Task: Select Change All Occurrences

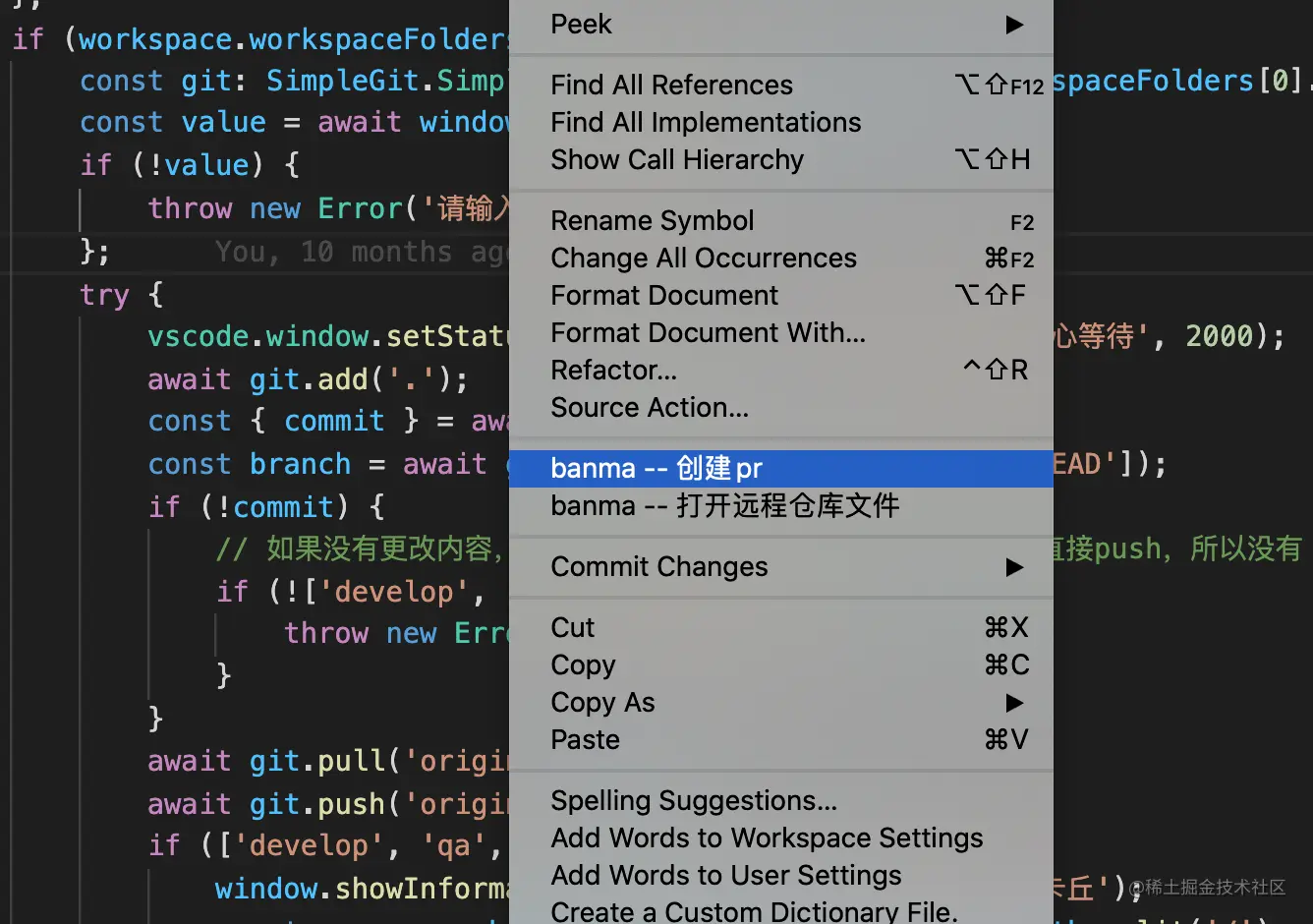Action: pos(781,258)
